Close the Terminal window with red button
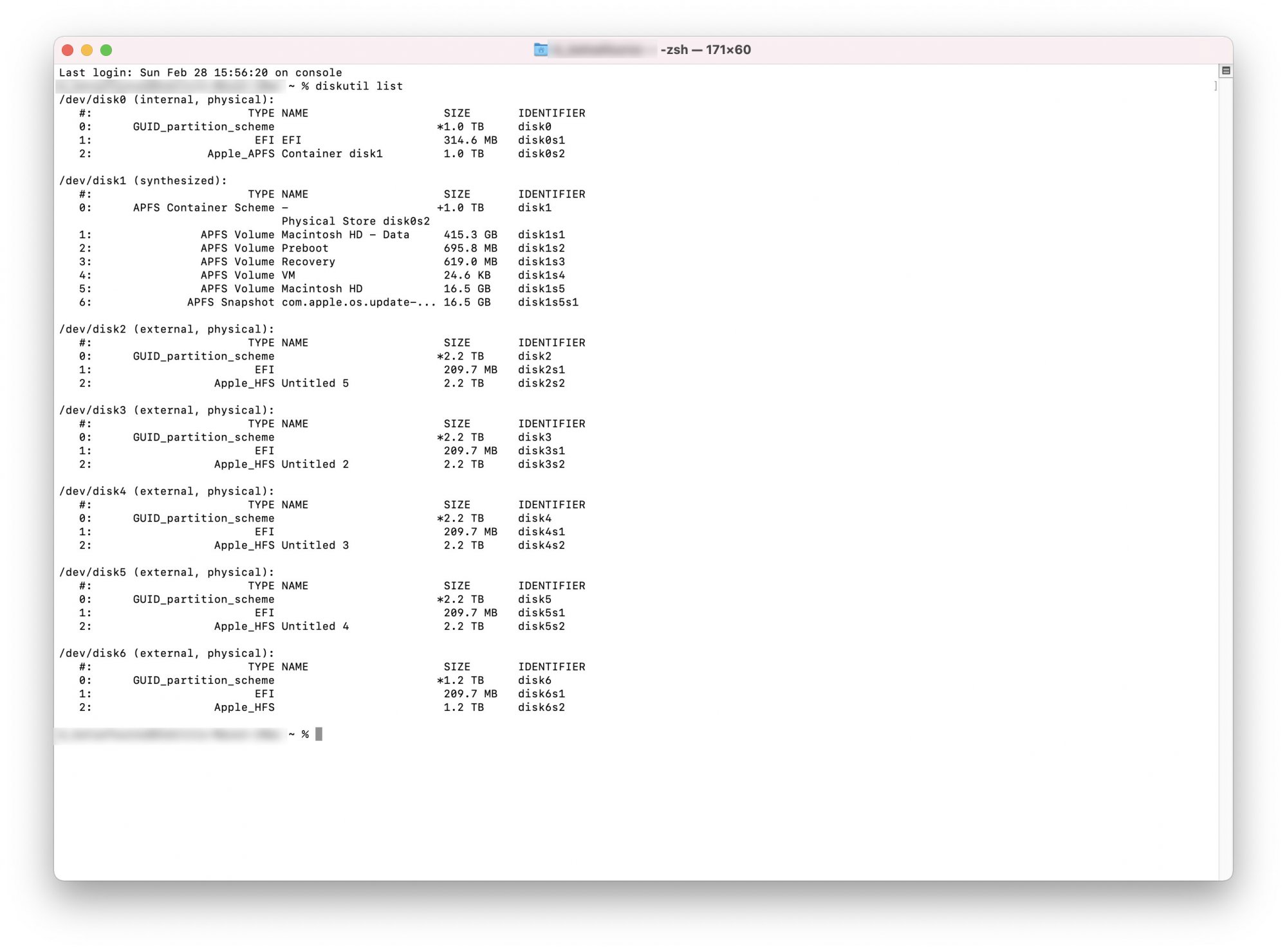The height and width of the screenshot is (952, 1287). 68,50
